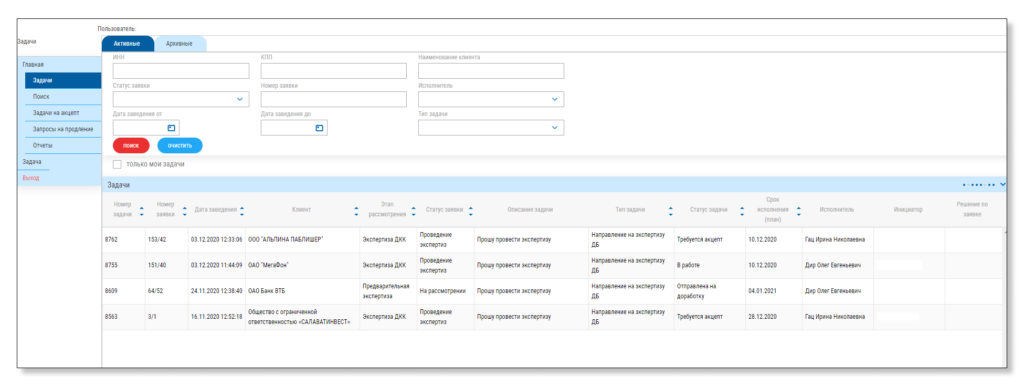Click request number 3/1
The width and height of the screenshot is (1024, 386).
(x=152, y=317)
